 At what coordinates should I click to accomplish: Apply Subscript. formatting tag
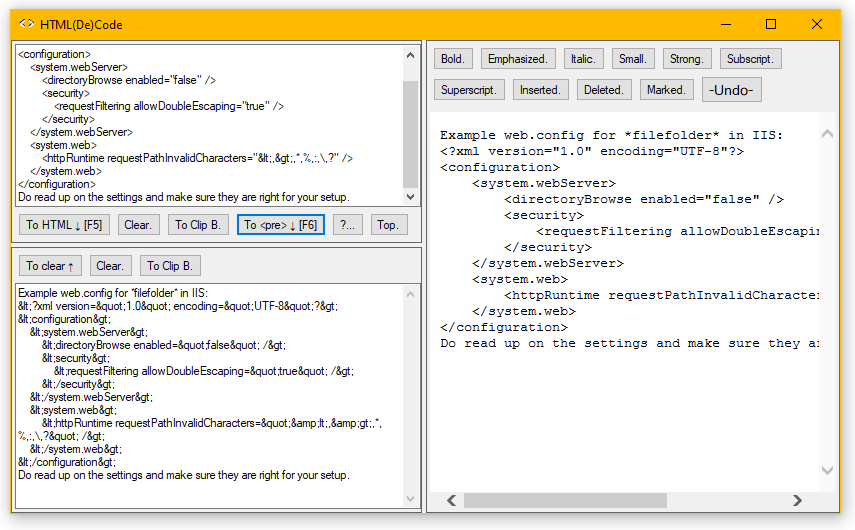tap(751, 59)
